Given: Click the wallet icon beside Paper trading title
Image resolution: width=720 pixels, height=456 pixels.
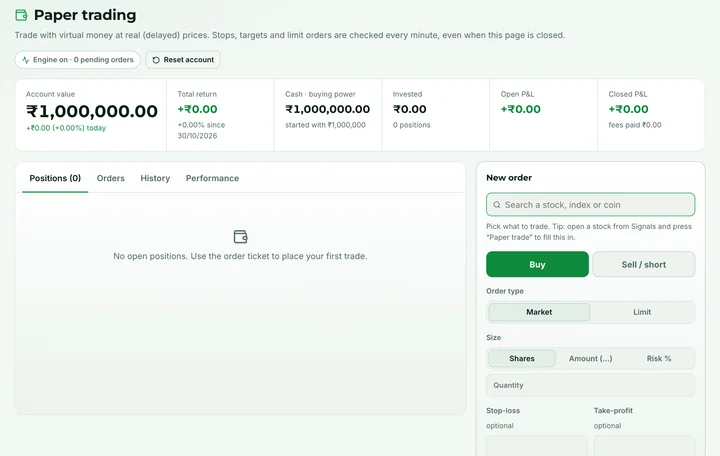Looking at the screenshot, I should click(x=21, y=15).
